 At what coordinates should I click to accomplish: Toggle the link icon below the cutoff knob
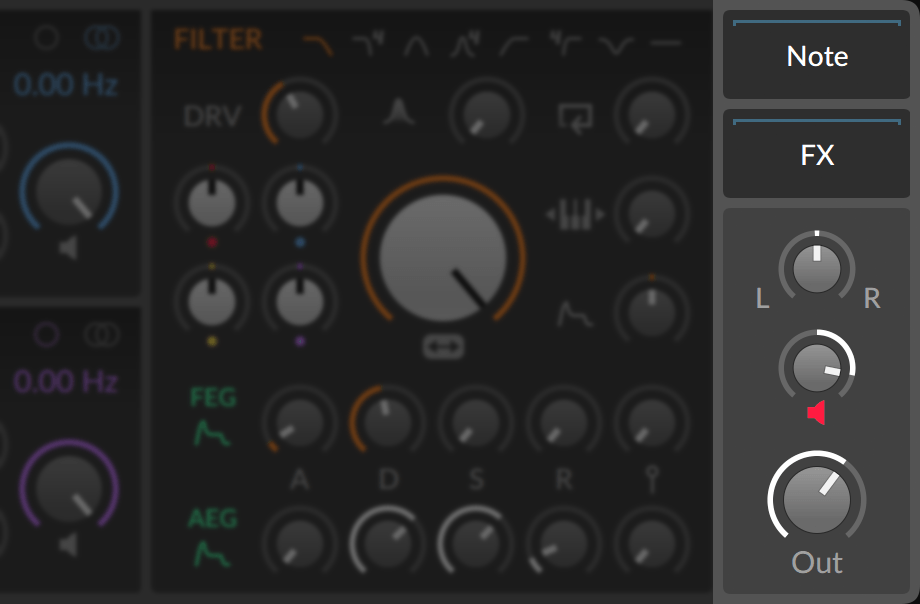(x=444, y=347)
